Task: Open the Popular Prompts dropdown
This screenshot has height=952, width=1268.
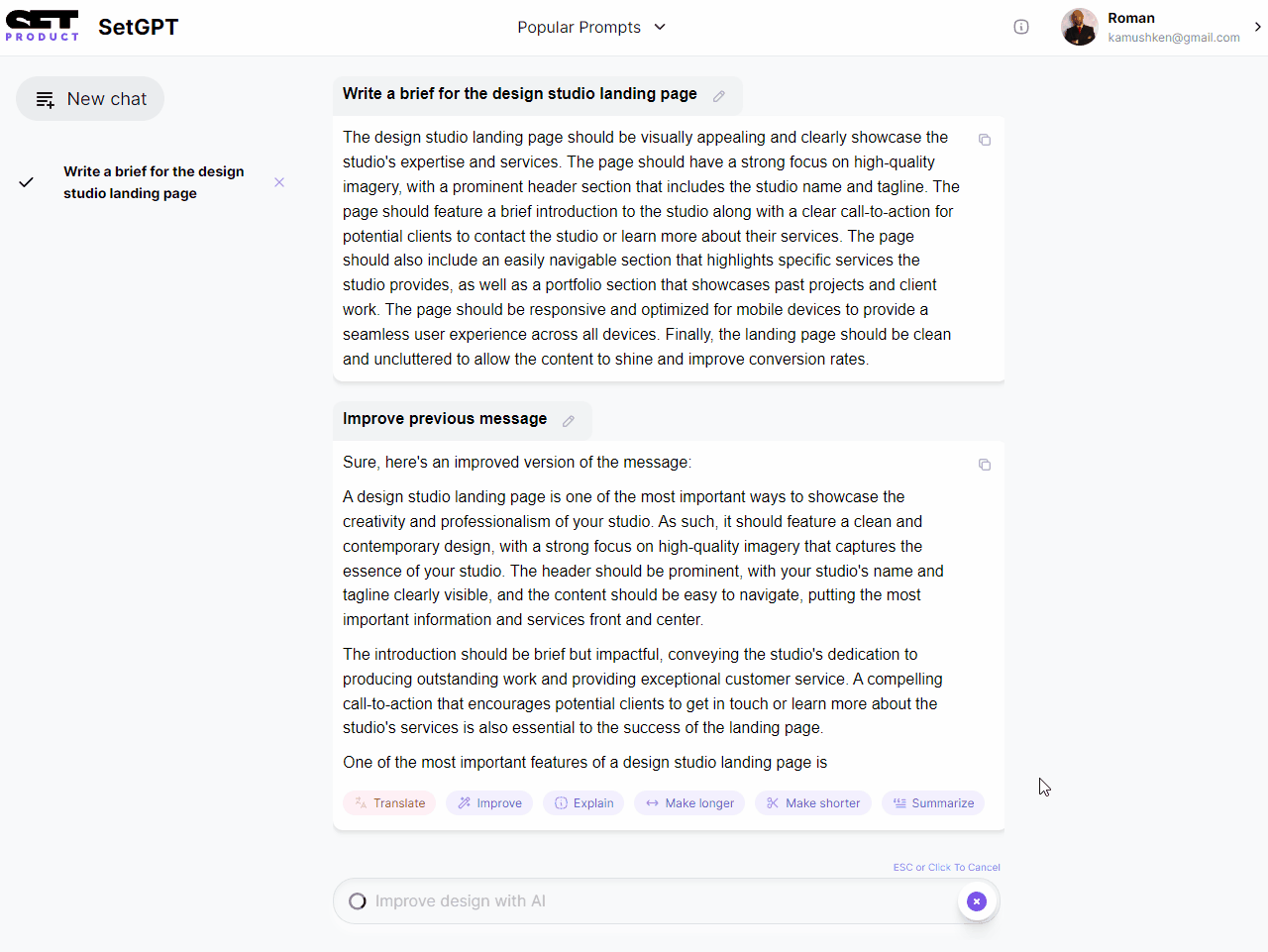Action: pyautogui.click(x=591, y=27)
